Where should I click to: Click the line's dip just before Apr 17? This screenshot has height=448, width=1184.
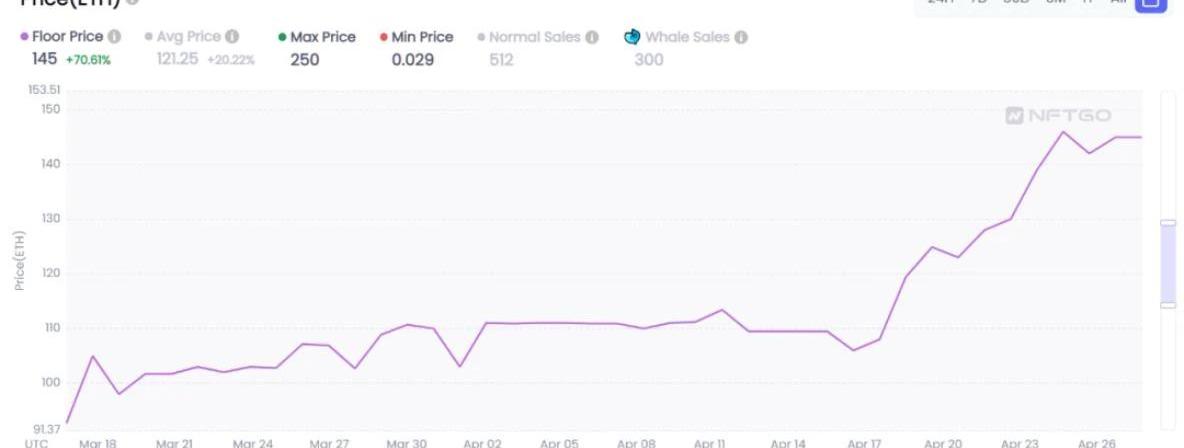tap(853, 350)
